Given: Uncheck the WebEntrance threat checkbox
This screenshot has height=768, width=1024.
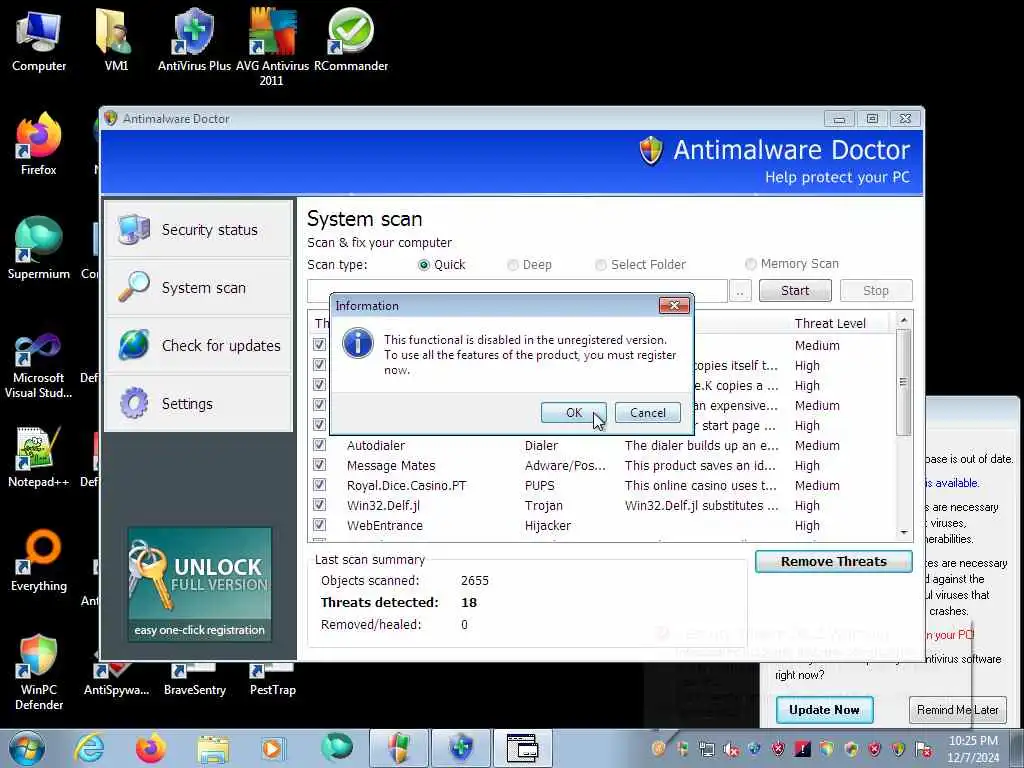Looking at the screenshot, I should (319, 524).
